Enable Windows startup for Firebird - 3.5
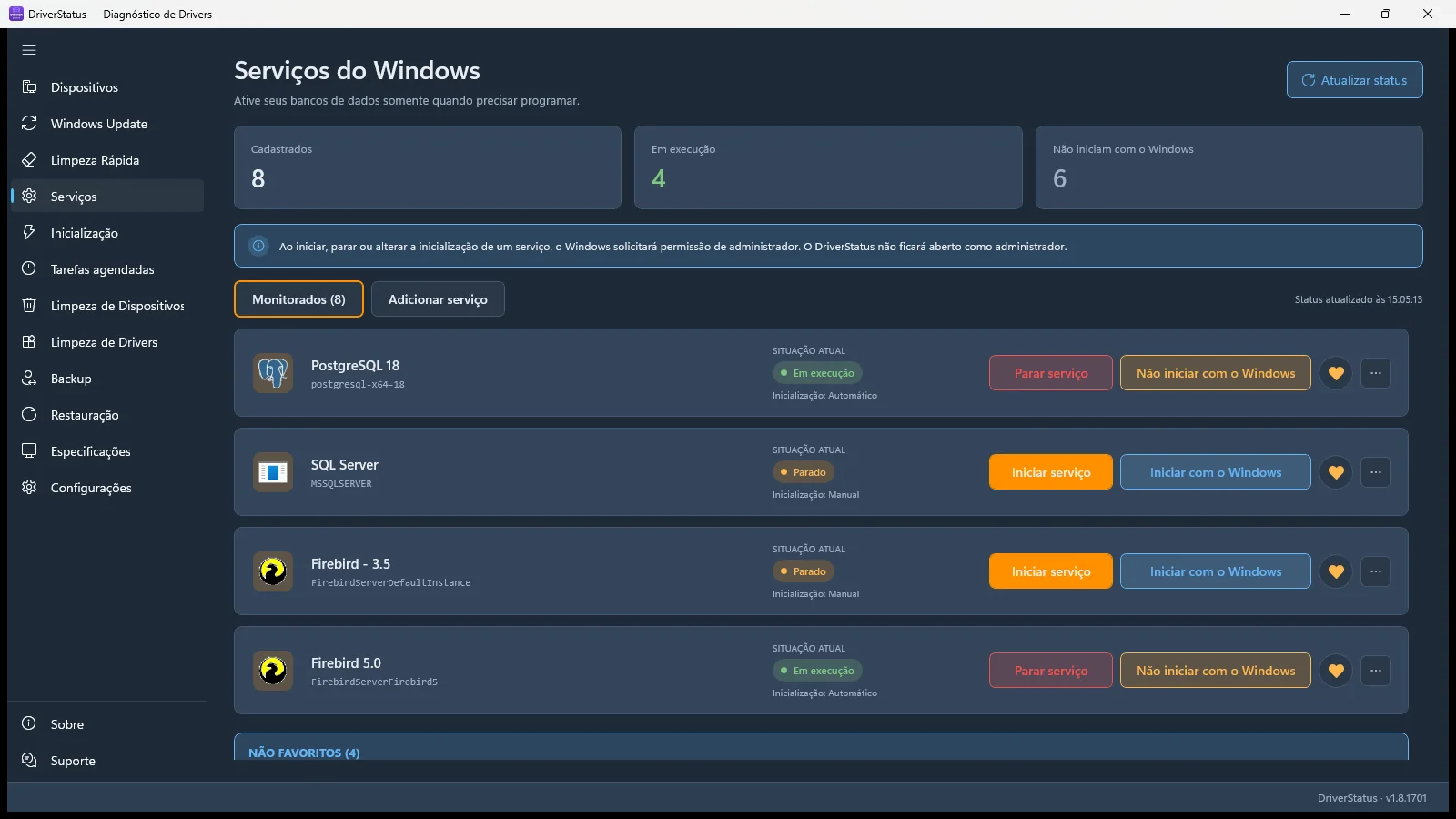1456x819 pixels. (x=1216, y=571)
